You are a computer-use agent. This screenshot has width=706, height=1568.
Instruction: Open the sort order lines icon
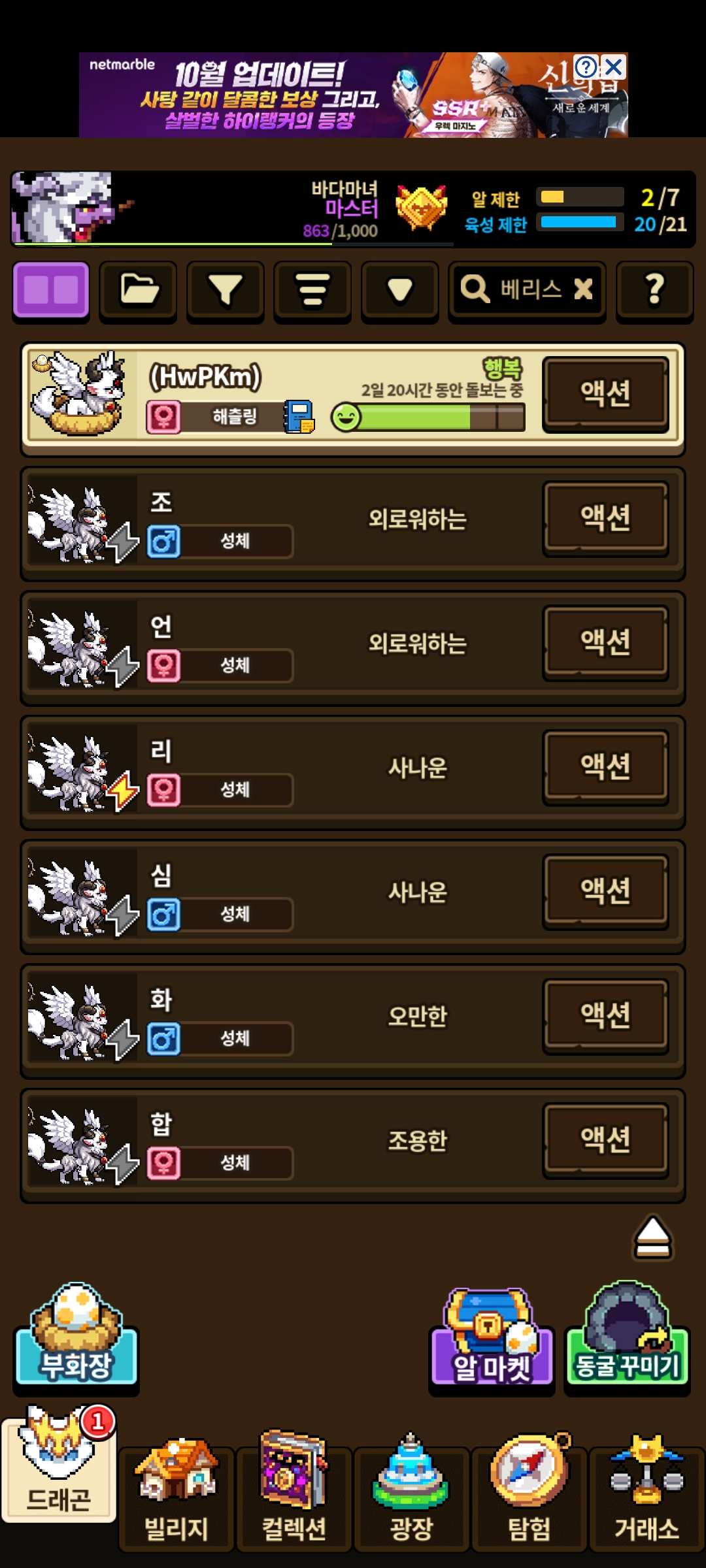312,291
